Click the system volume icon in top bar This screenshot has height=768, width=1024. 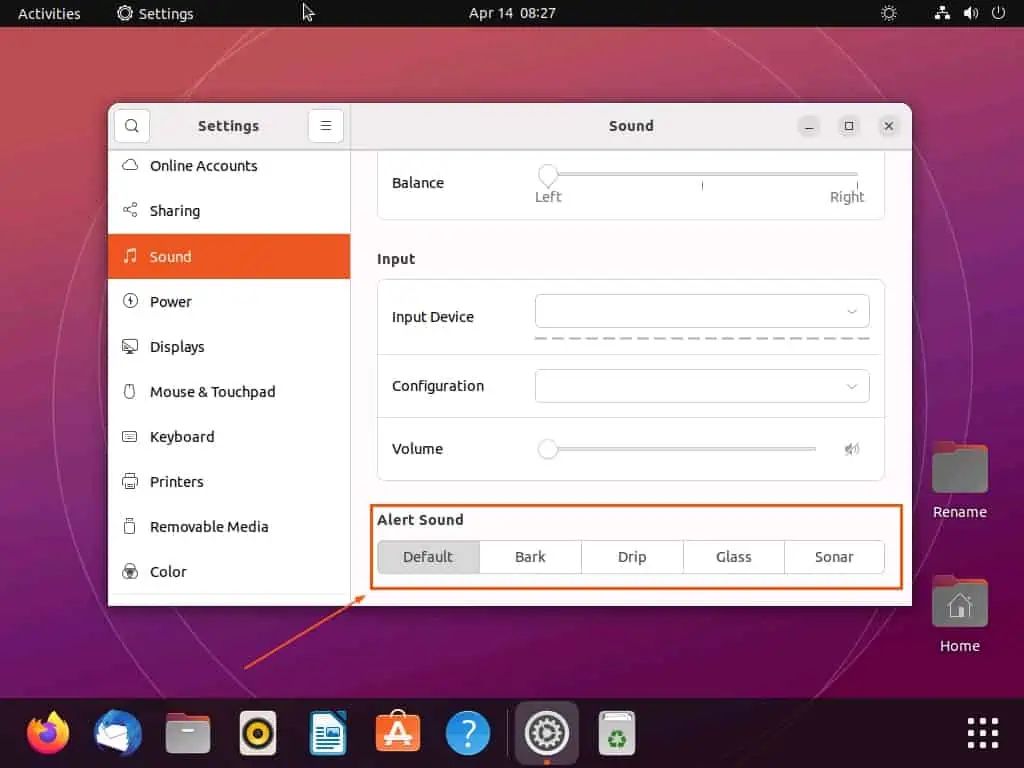(x=971, y=13)
